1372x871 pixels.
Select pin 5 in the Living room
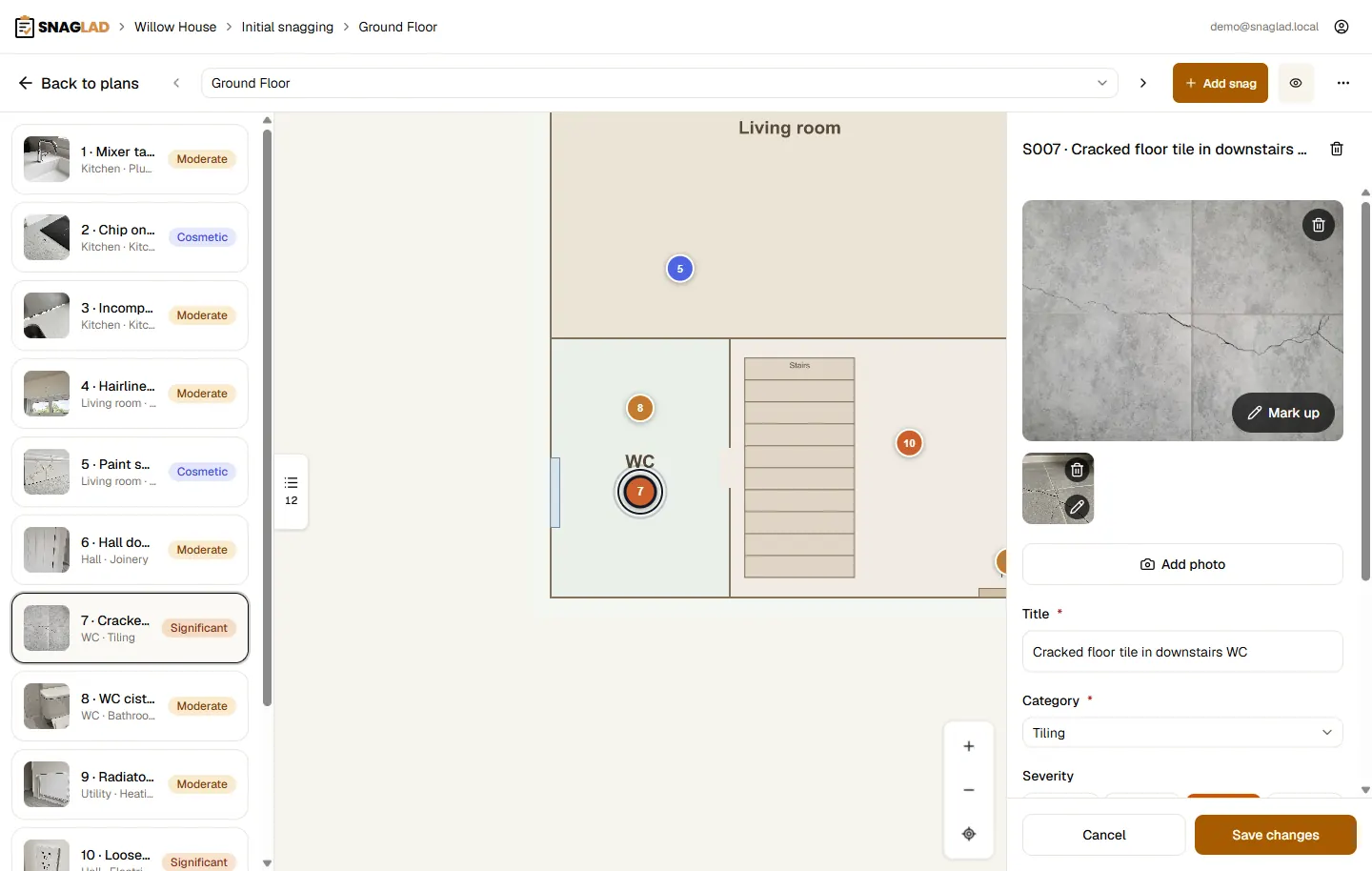click(680, 269)
